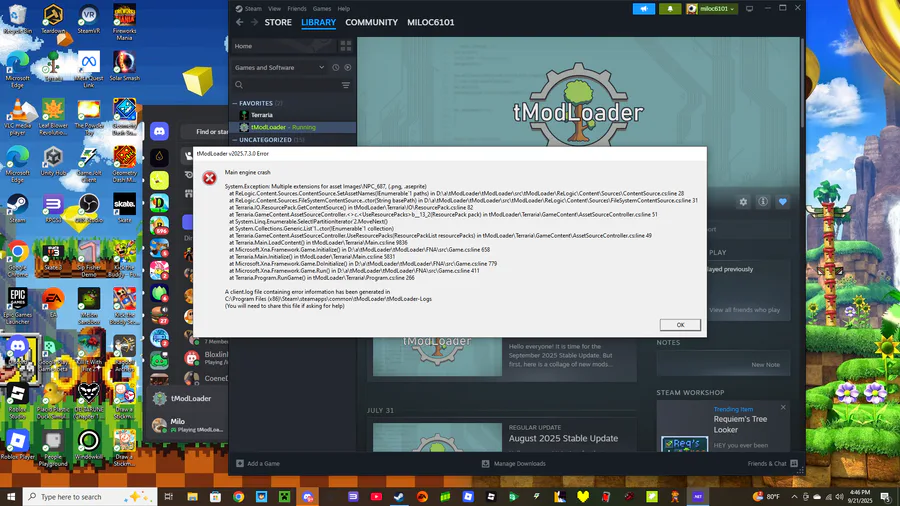900x506 pixels.
Task: Click the library search field
Action: click(x=285, y=85)
